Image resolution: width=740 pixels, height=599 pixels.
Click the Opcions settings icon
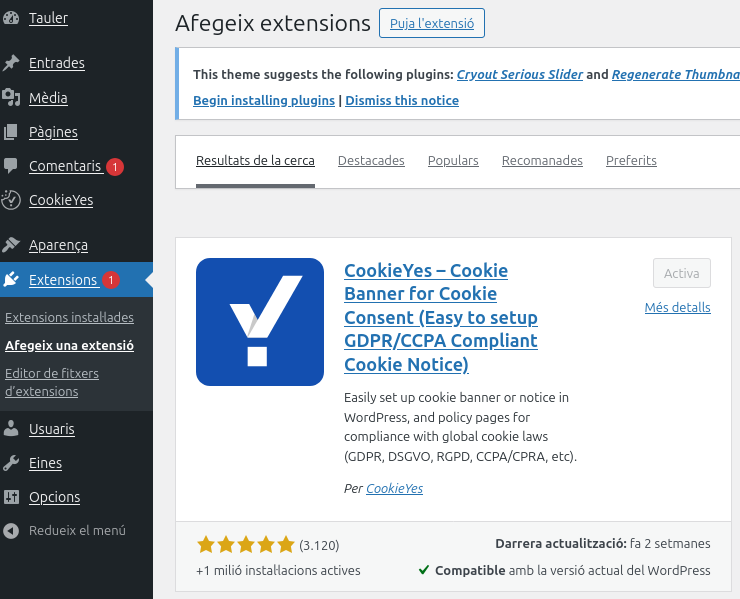pos(11,497)
